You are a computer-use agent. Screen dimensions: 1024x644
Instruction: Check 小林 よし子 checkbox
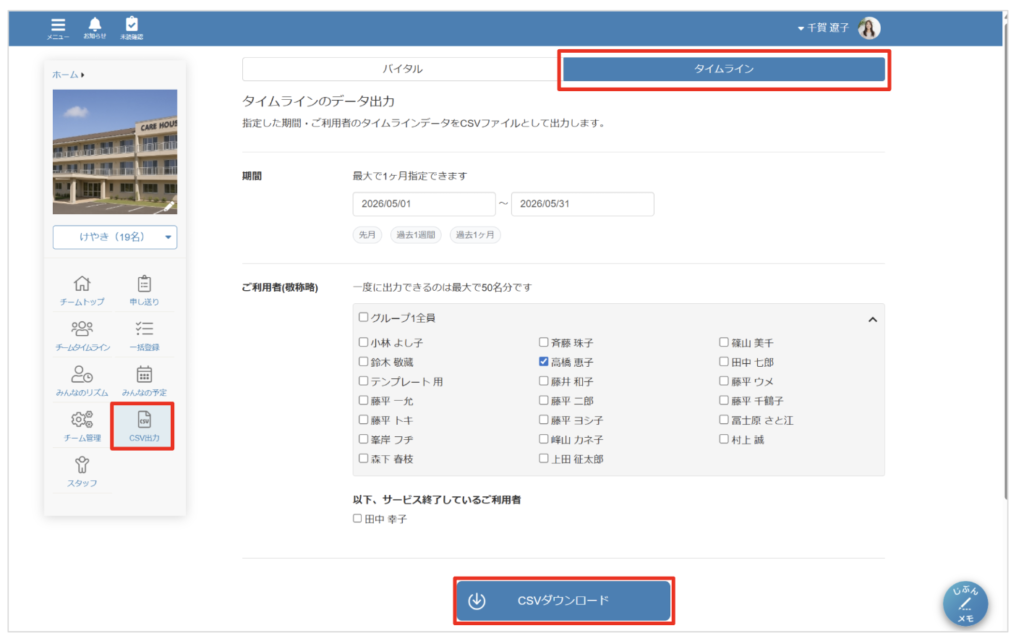pos(363,342)
